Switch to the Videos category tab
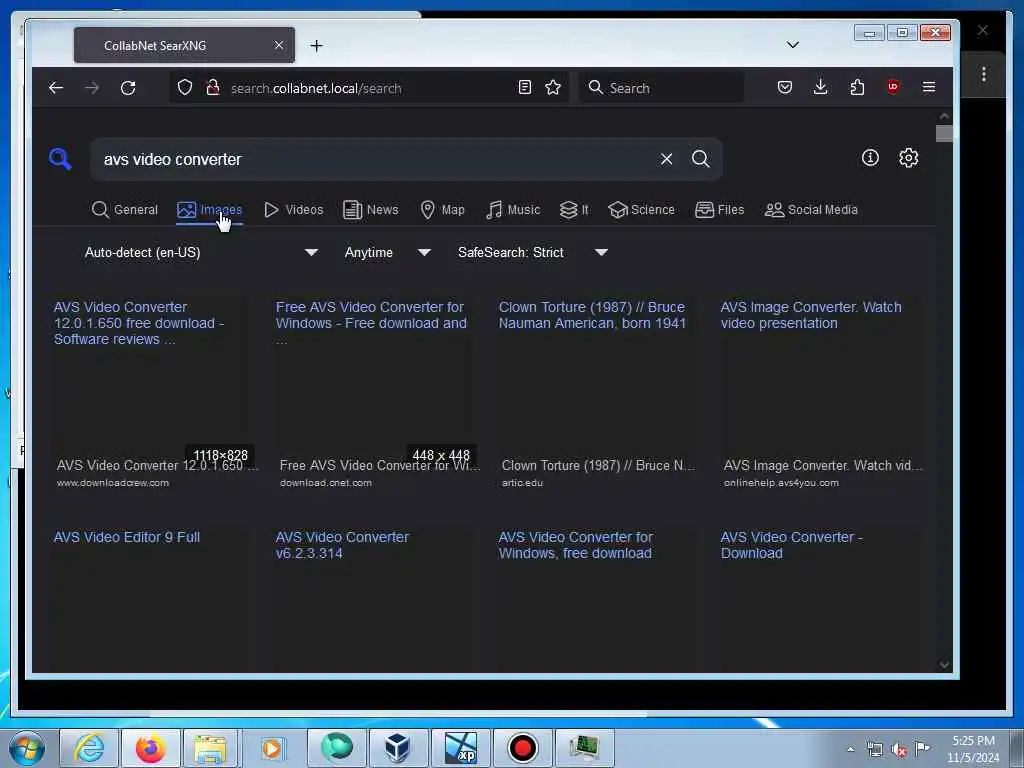1024x768 pixels. pyautogui.click(x=293, y=210)
